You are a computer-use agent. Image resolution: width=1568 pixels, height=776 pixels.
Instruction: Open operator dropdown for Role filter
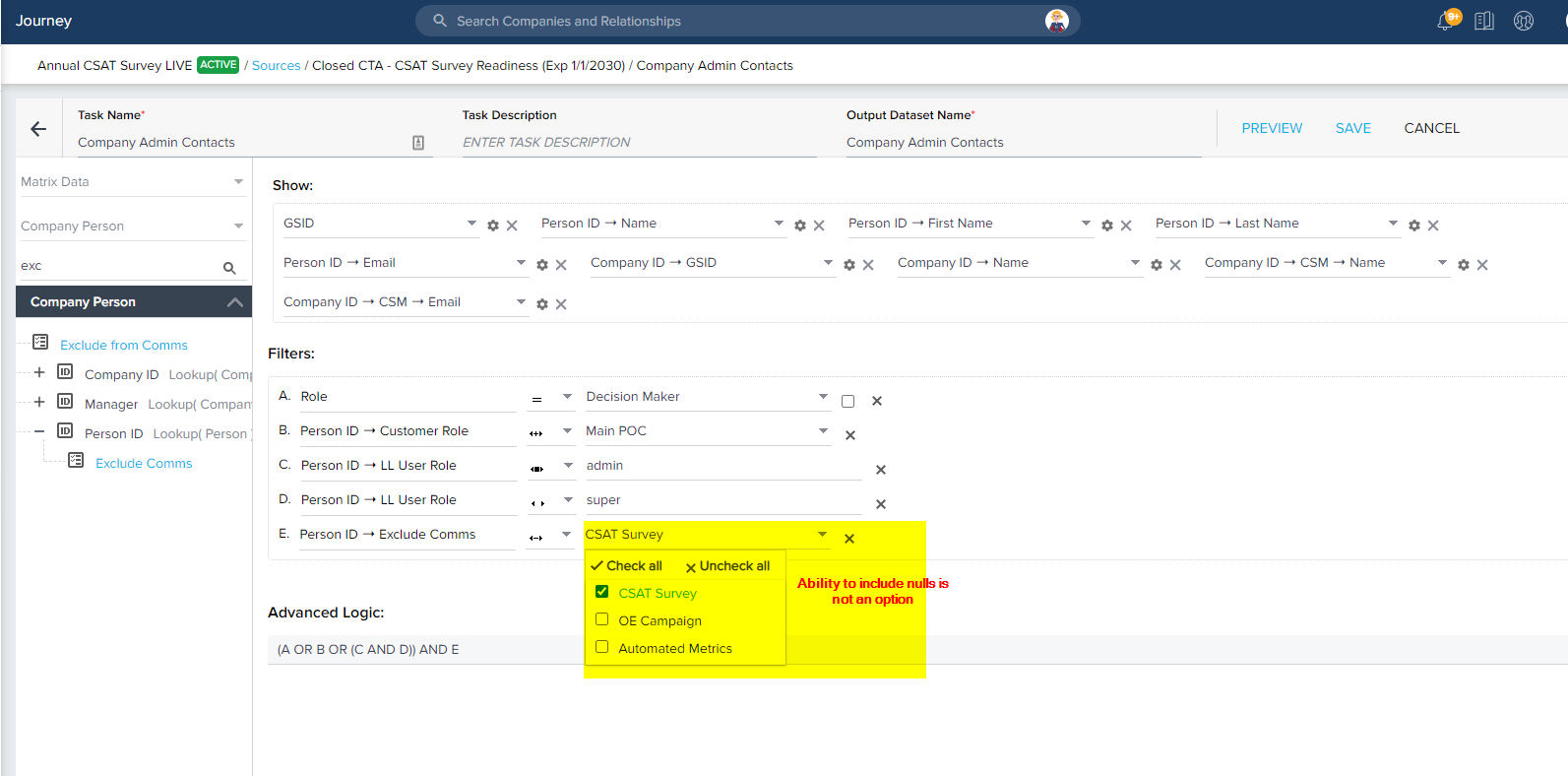click(x=551, y=398)
